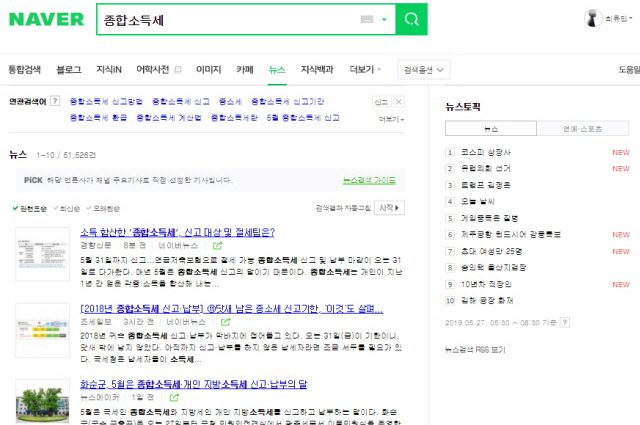Close the related searches box with X
The width and height of the screenshot is (640, 425).
399,102
